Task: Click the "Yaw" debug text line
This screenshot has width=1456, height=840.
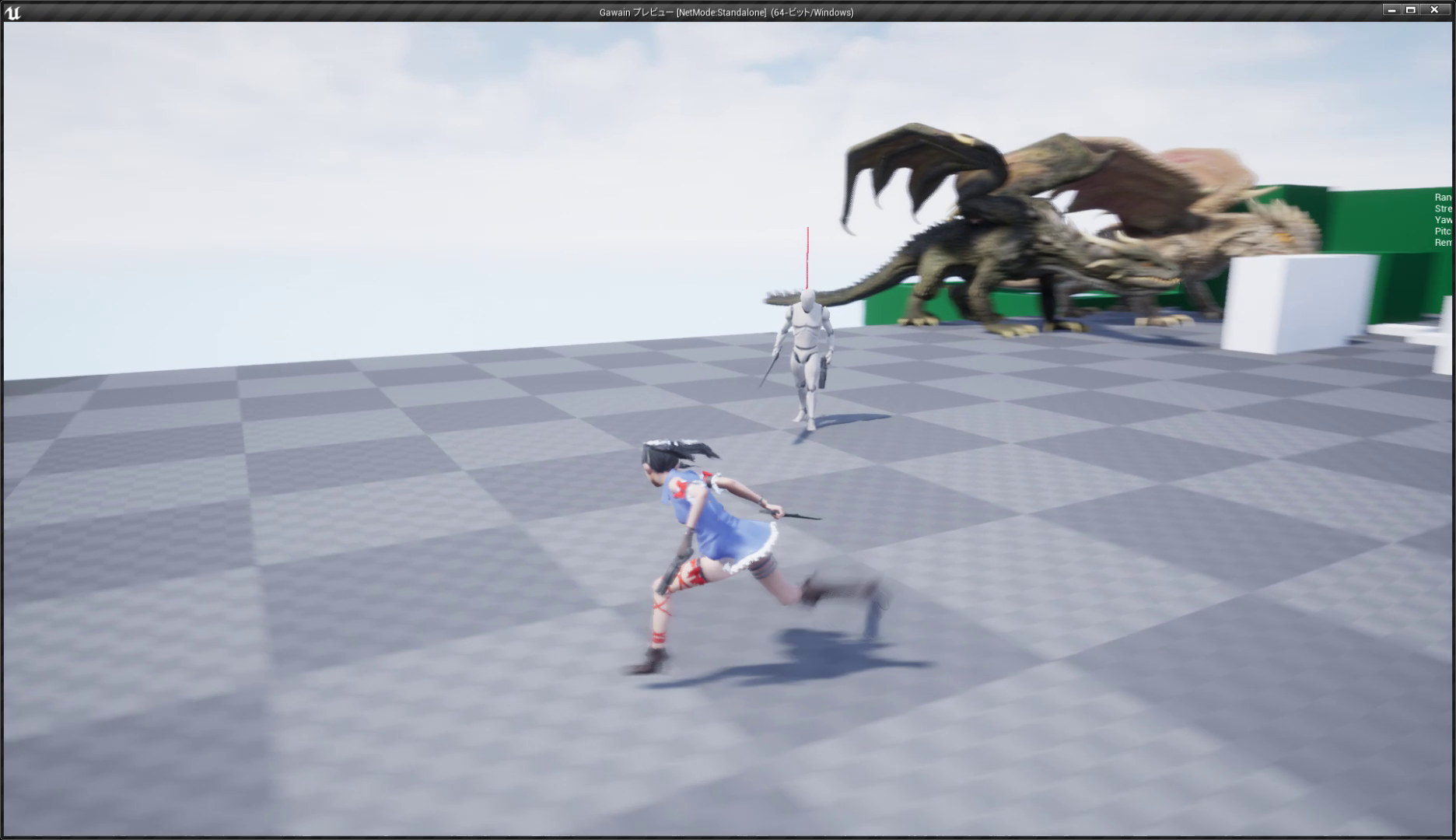Action: 1444,220
